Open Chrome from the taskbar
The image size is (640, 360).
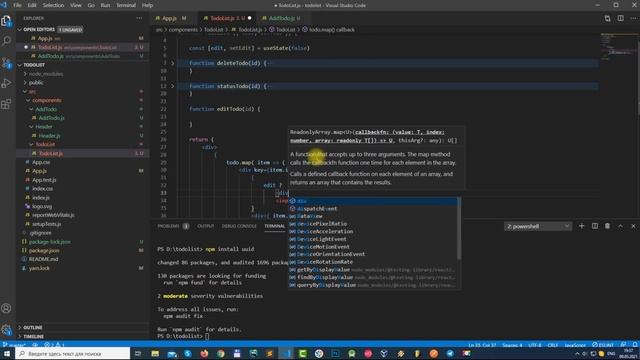point(221,353)
